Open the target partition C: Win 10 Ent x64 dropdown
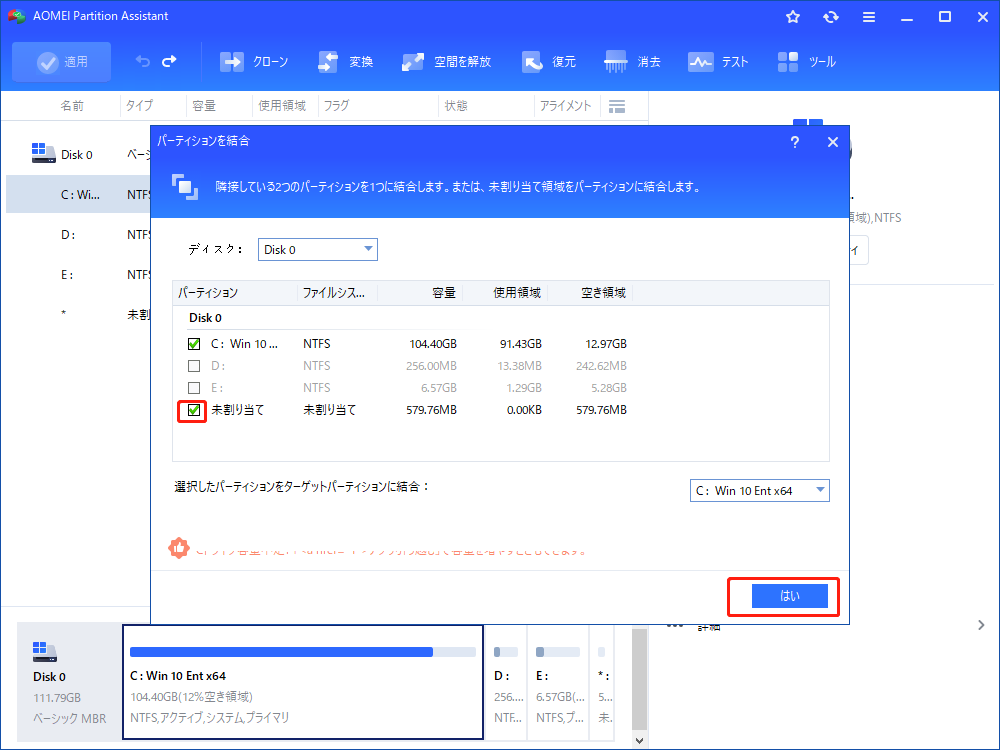Image resolution: width=1000 pixels, height=750 pixels. [760, 490]
